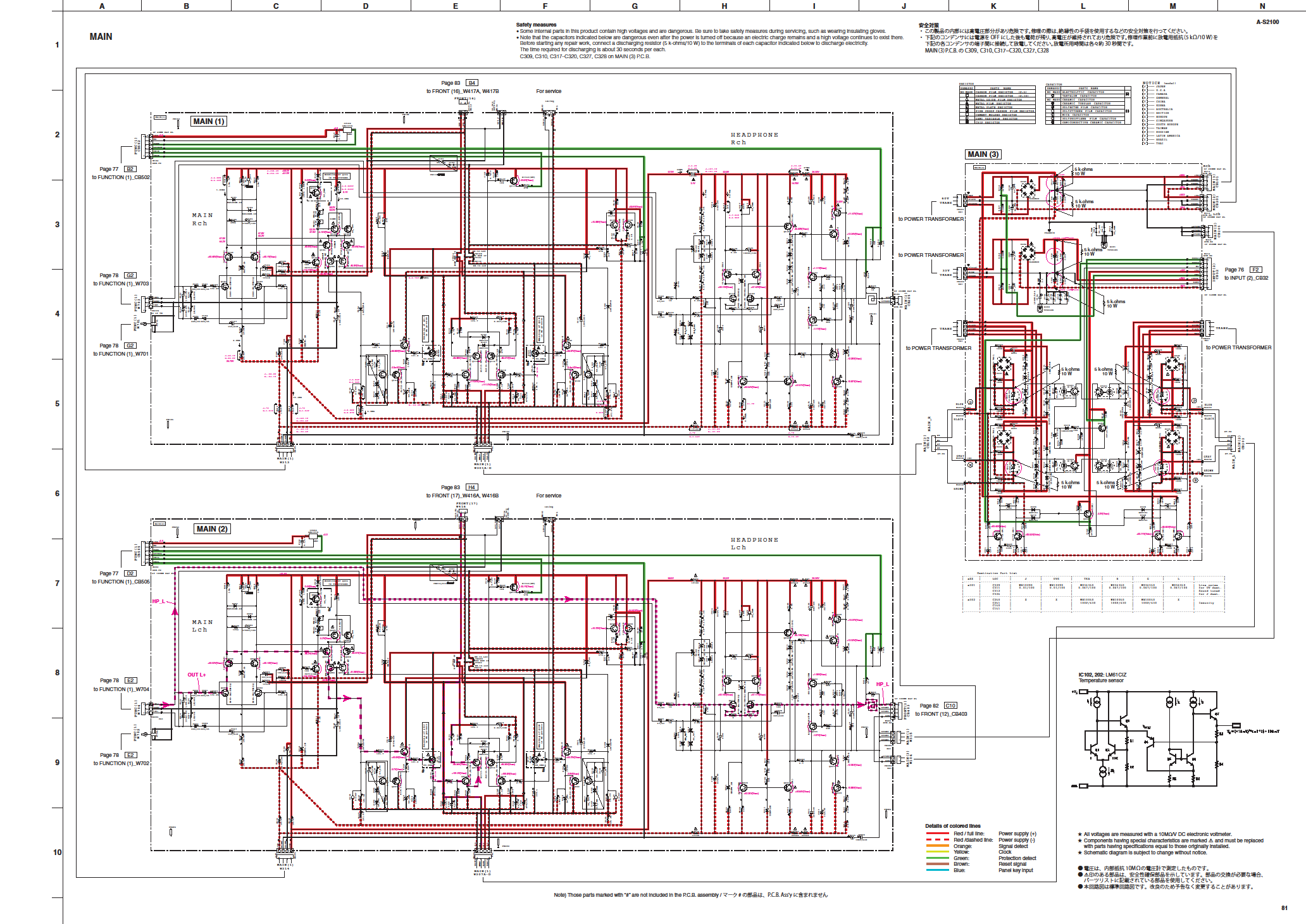The width and height of the screenshot is (1306, 924).
Task: Click the H4 page 83 reference box
Action: coord(472,487)
